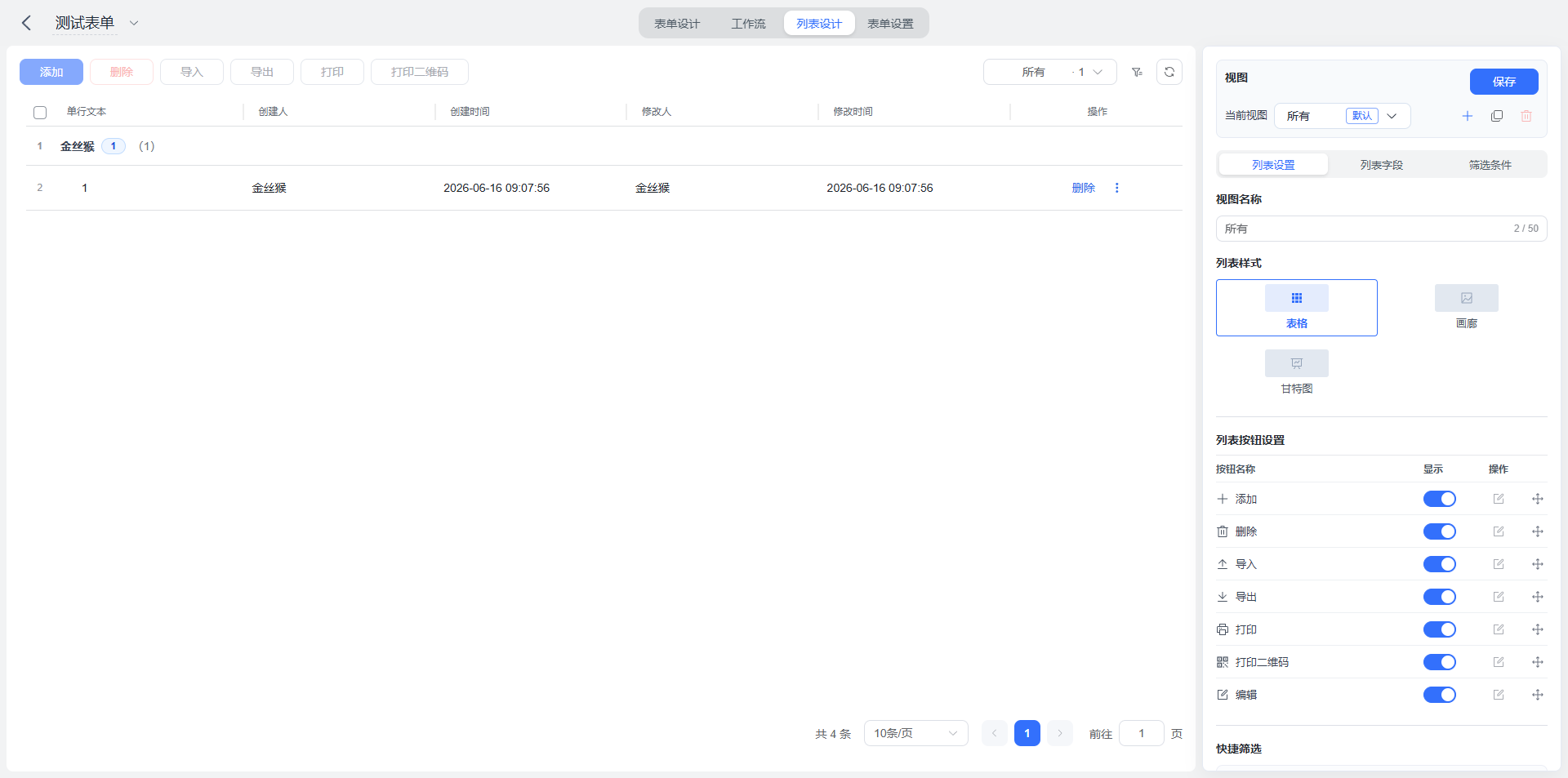
Task: Go back using the left arrow icon
Action: (x=26, y=23)
